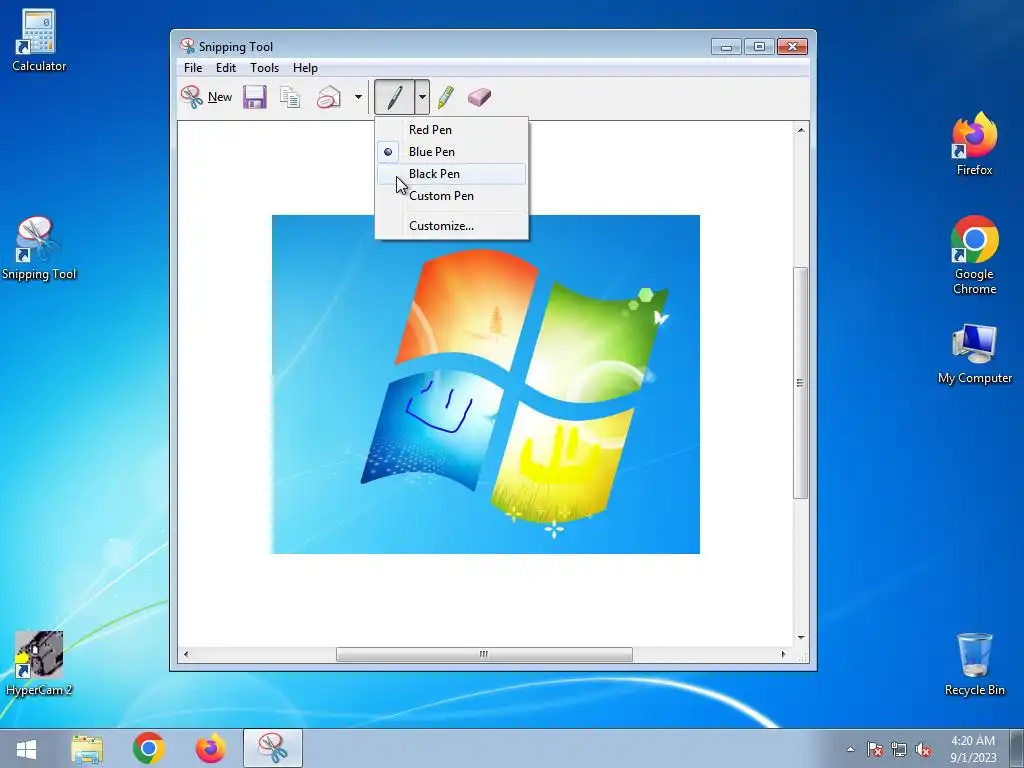Click the vertical scrollbar up arrow

tap(801, 130)
